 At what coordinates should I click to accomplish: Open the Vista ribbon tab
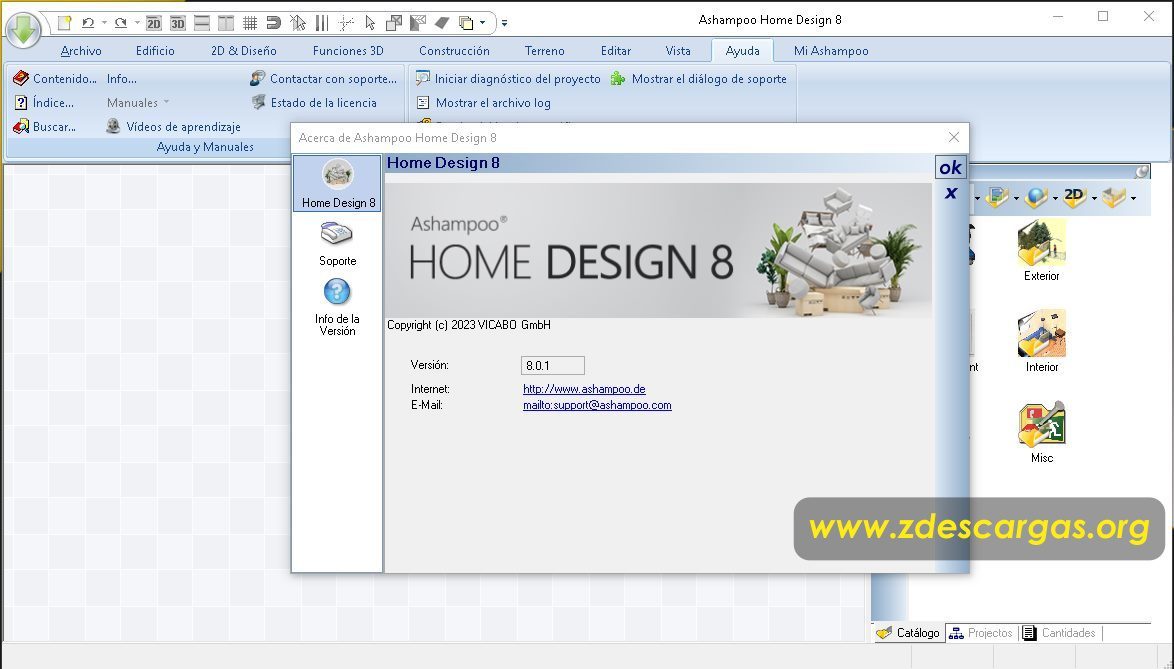click(x=678, y=51)
